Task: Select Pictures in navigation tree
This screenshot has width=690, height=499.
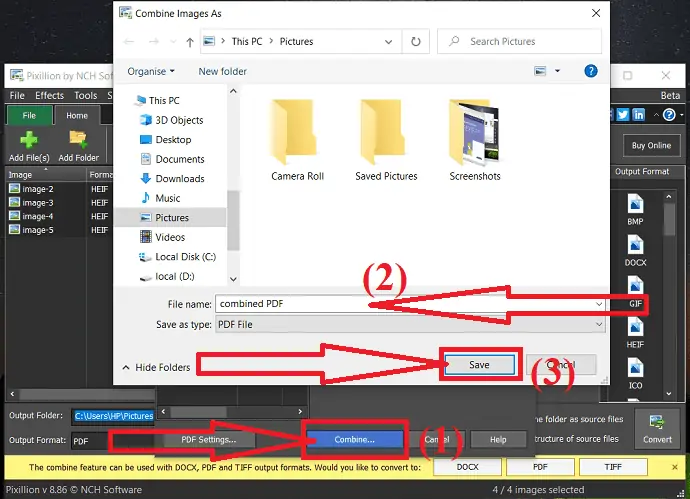Action: pyautogui.click(x=170, y=217)
